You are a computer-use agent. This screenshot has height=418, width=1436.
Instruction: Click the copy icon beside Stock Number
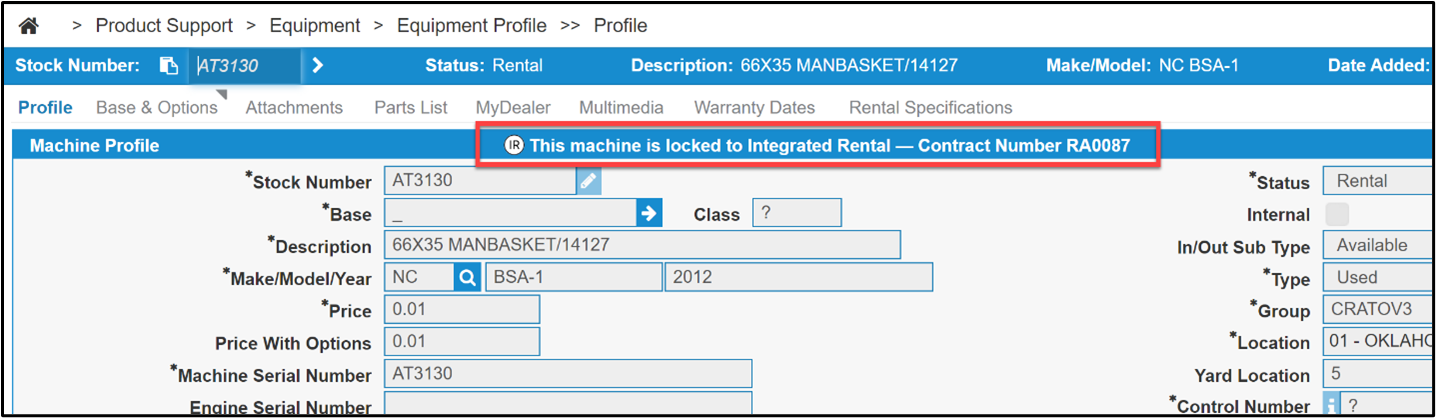pyautogui.click(x=169, y=66)
